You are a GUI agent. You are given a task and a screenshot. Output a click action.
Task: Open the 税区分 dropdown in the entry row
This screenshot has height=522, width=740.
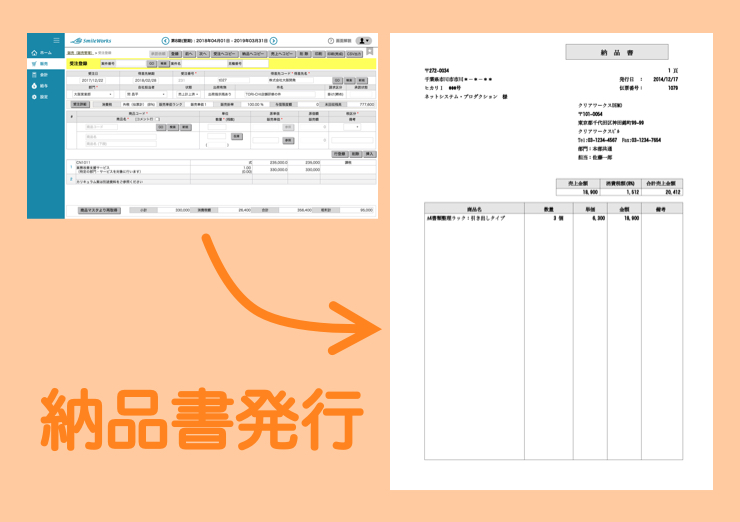point(352,127)
